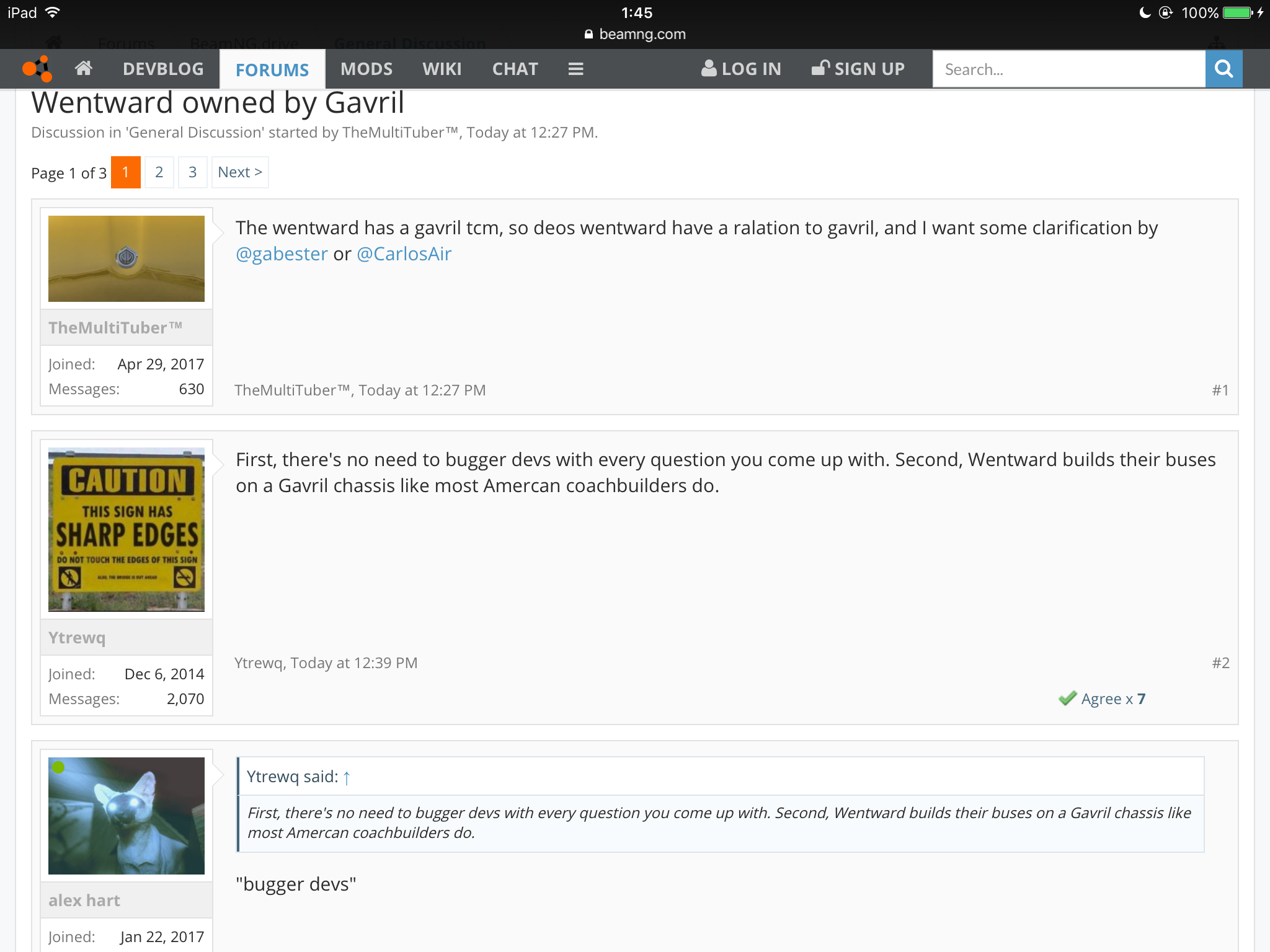Click 'Today at 12:39 PM' post timestamp

[354, 663]
